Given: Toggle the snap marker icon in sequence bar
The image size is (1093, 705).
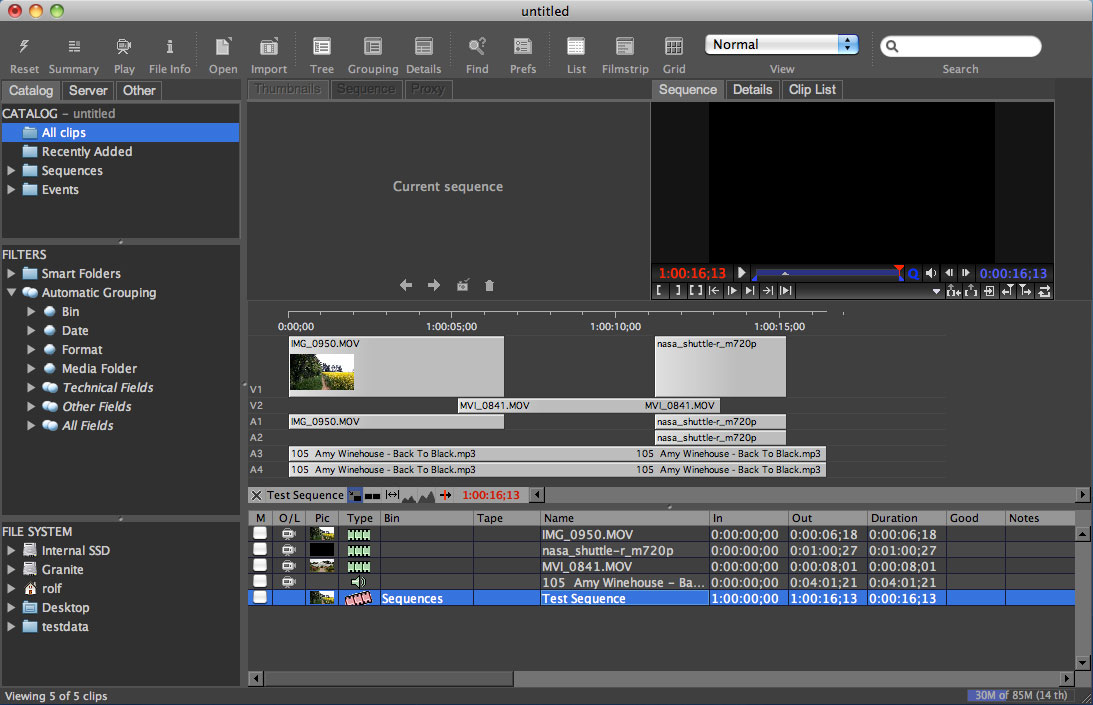Looking at the screenshot, I should coord(445,495).
